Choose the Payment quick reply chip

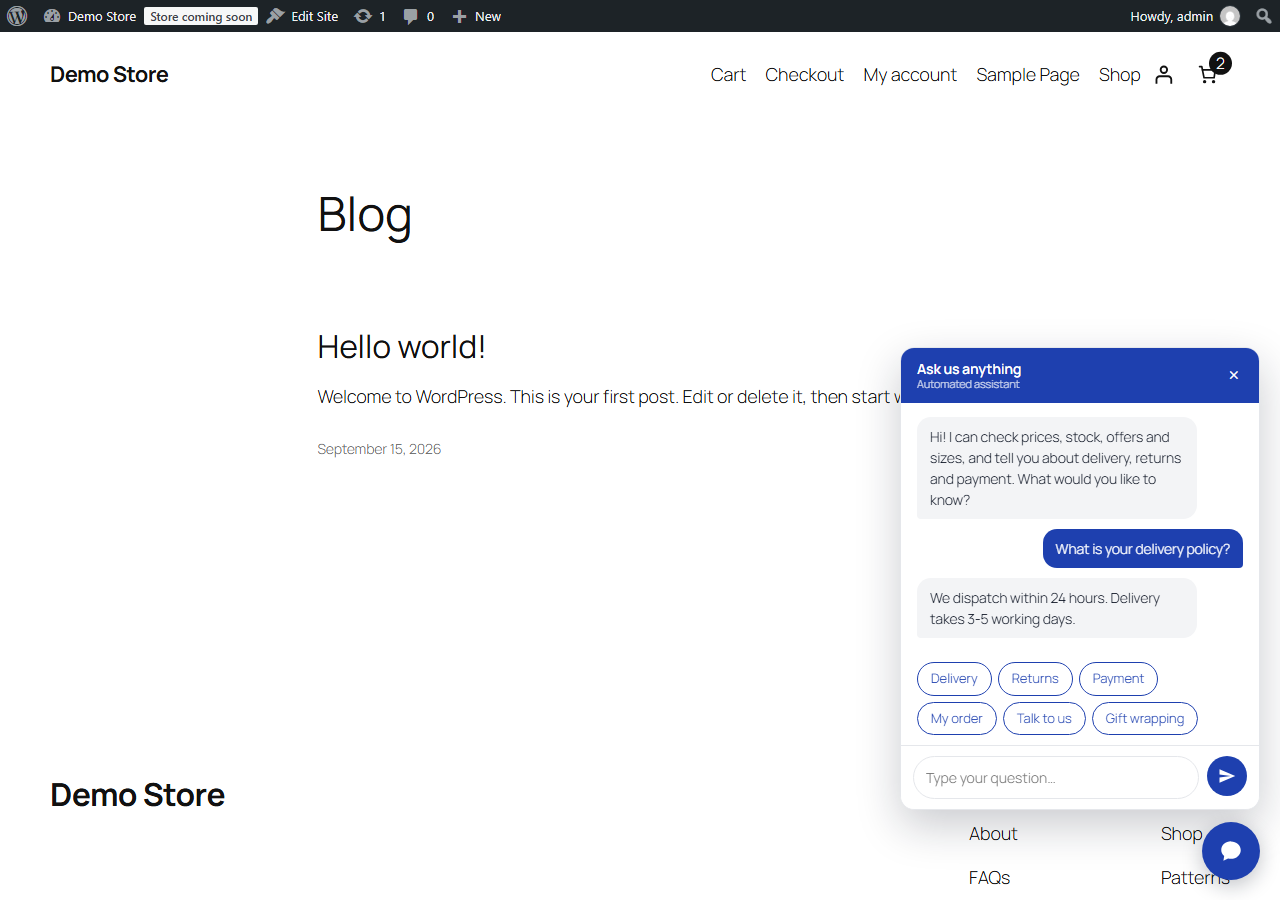click(1118, 679)
